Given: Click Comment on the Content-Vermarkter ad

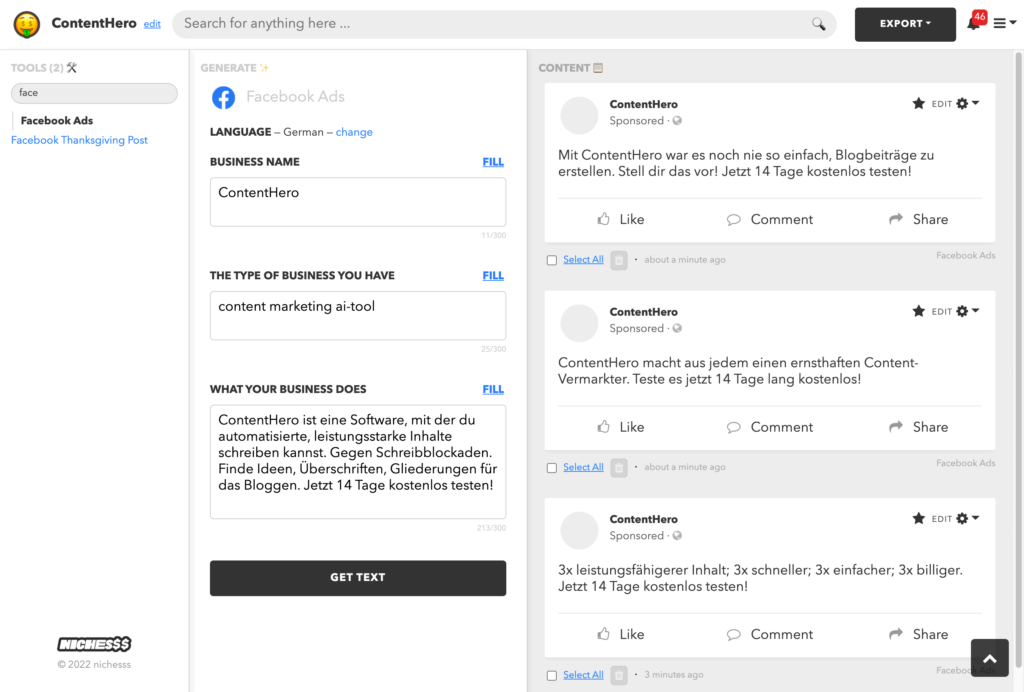Looking at the screenshot, I should point(770,427).
